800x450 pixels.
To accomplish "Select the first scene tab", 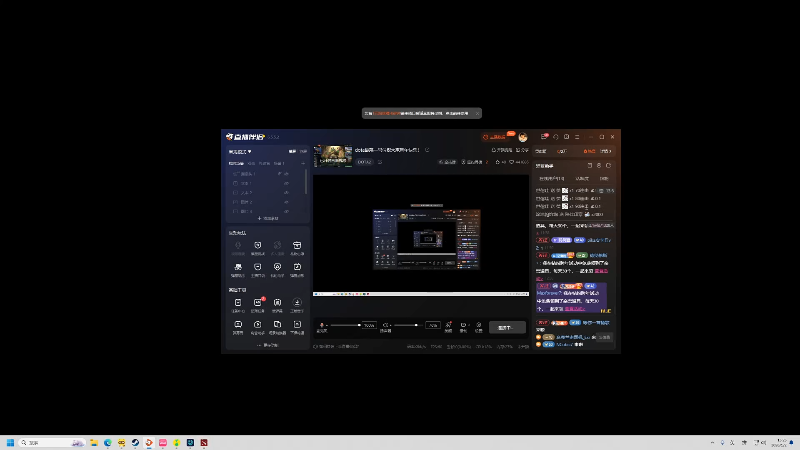I will (x=236, y=164).
